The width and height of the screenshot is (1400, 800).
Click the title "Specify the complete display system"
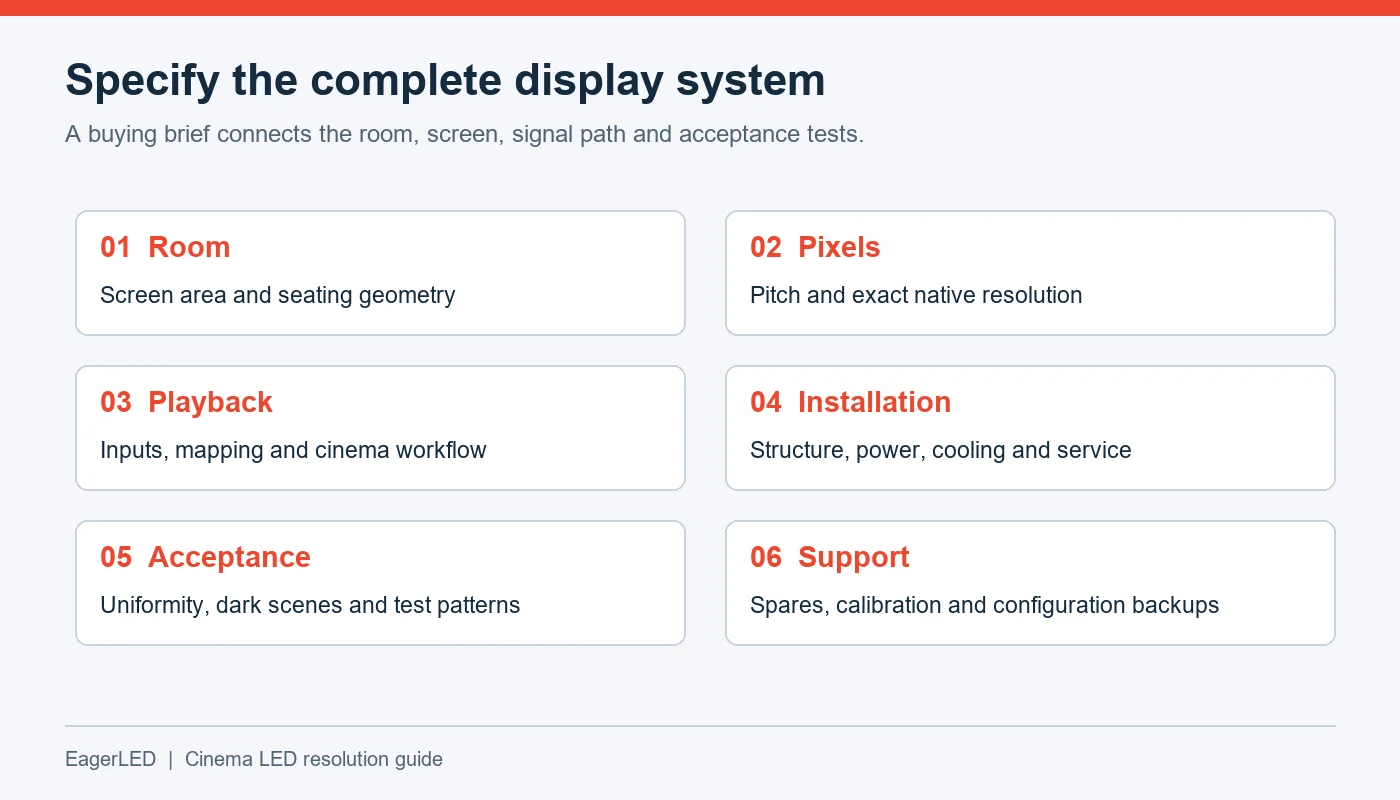click(445, 82)
